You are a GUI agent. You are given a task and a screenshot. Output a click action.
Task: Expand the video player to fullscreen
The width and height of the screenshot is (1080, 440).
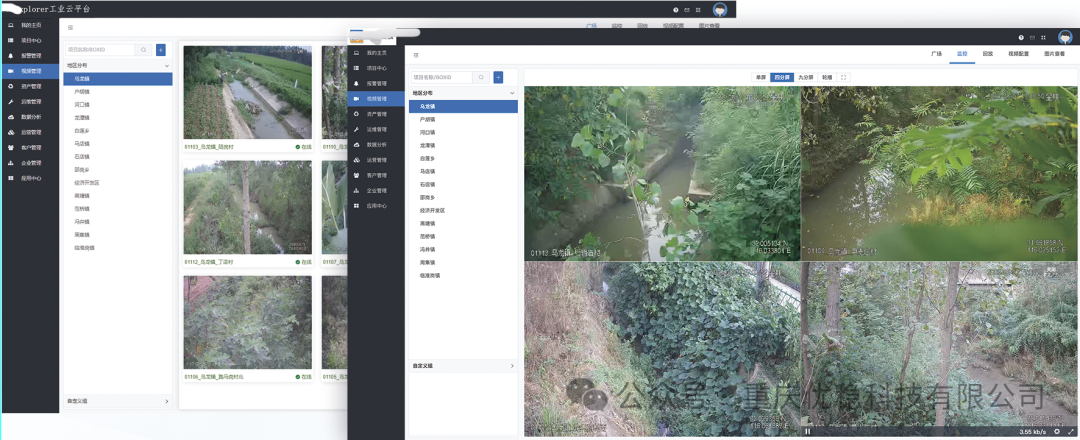tap(1069, 431)
